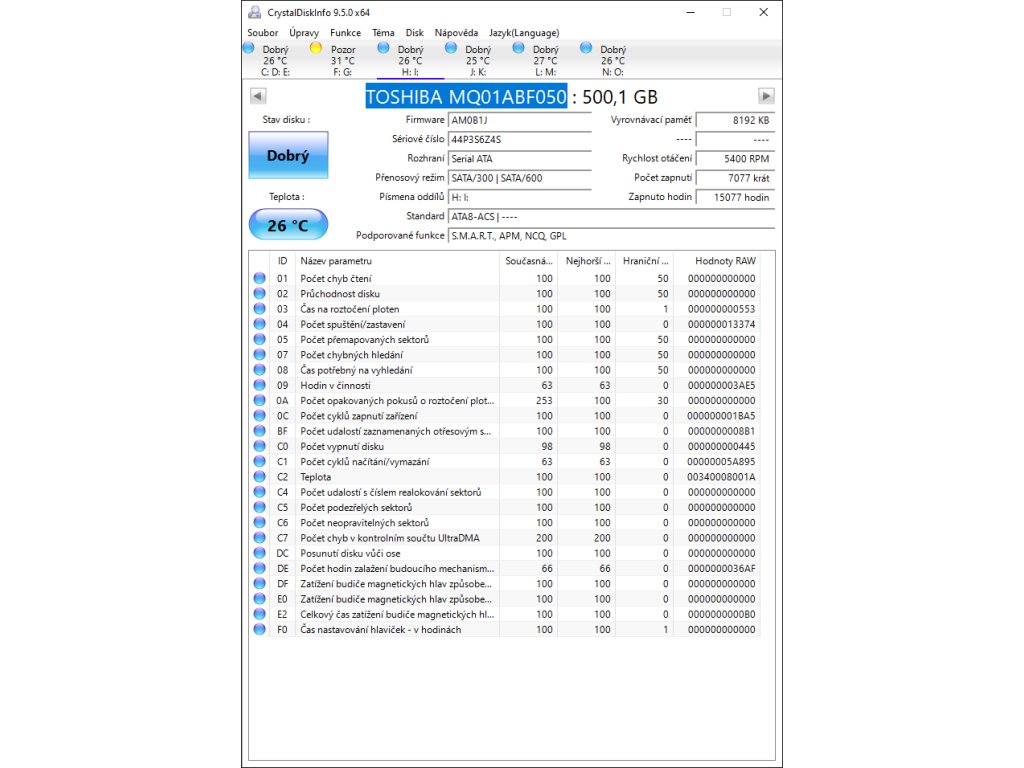Click status icon for Hodin v činnosti
Screen dimensions: 1024x768
point(259,385)
